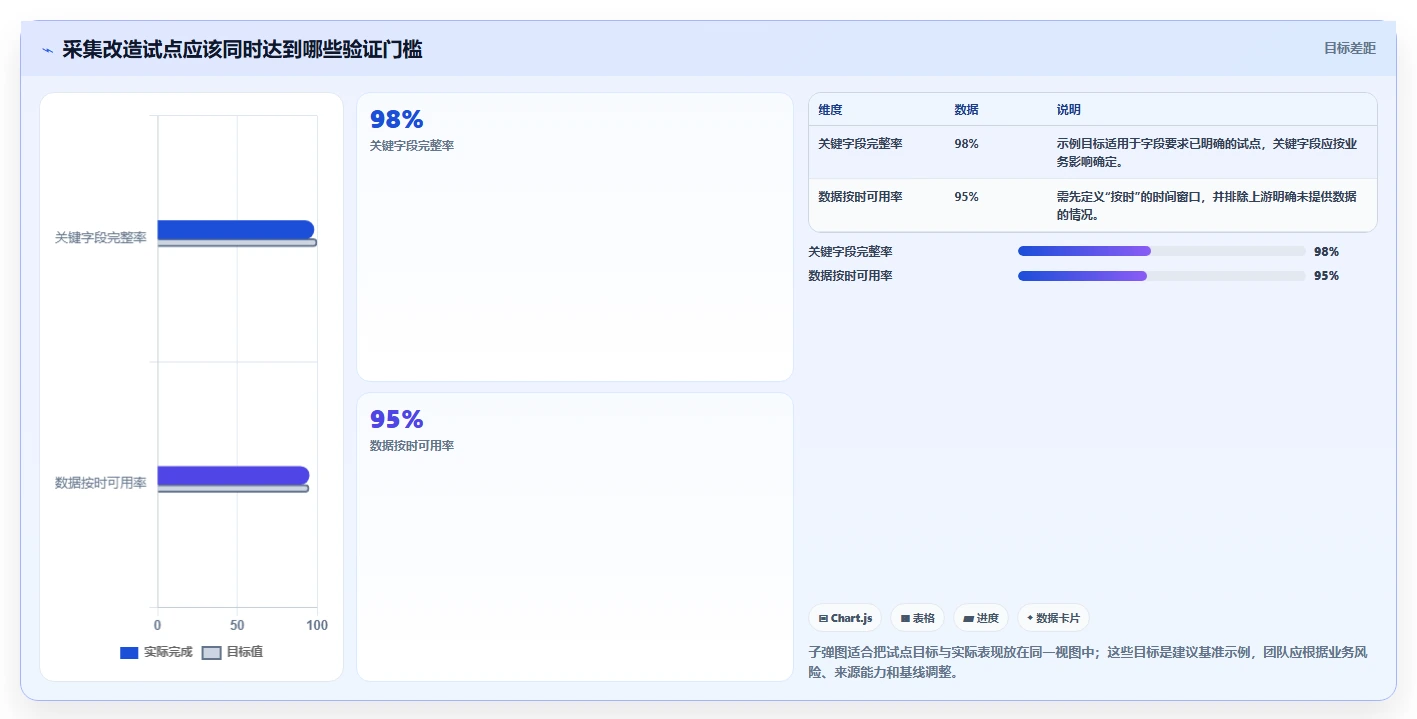Click the description starting 示例目标适用于
Screen dimensions: 1417x719
[1207, 153]
